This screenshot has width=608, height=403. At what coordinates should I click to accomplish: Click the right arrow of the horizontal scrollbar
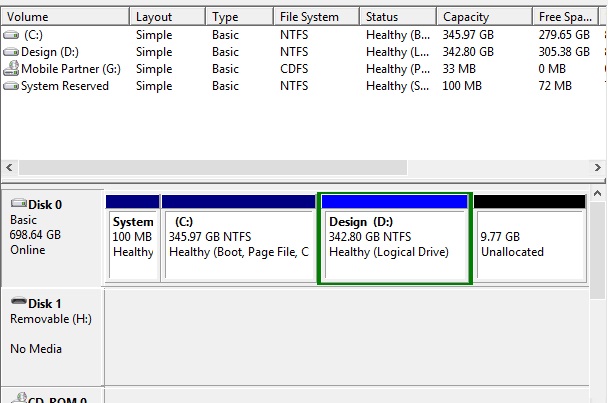pos(598,168)
